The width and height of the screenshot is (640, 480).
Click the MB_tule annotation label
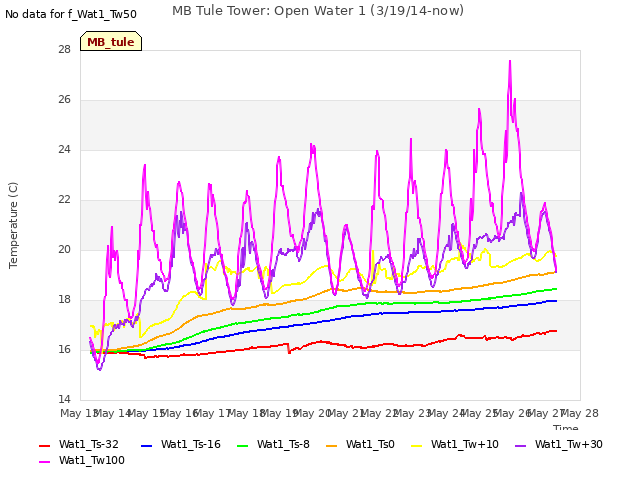(111, 41)
